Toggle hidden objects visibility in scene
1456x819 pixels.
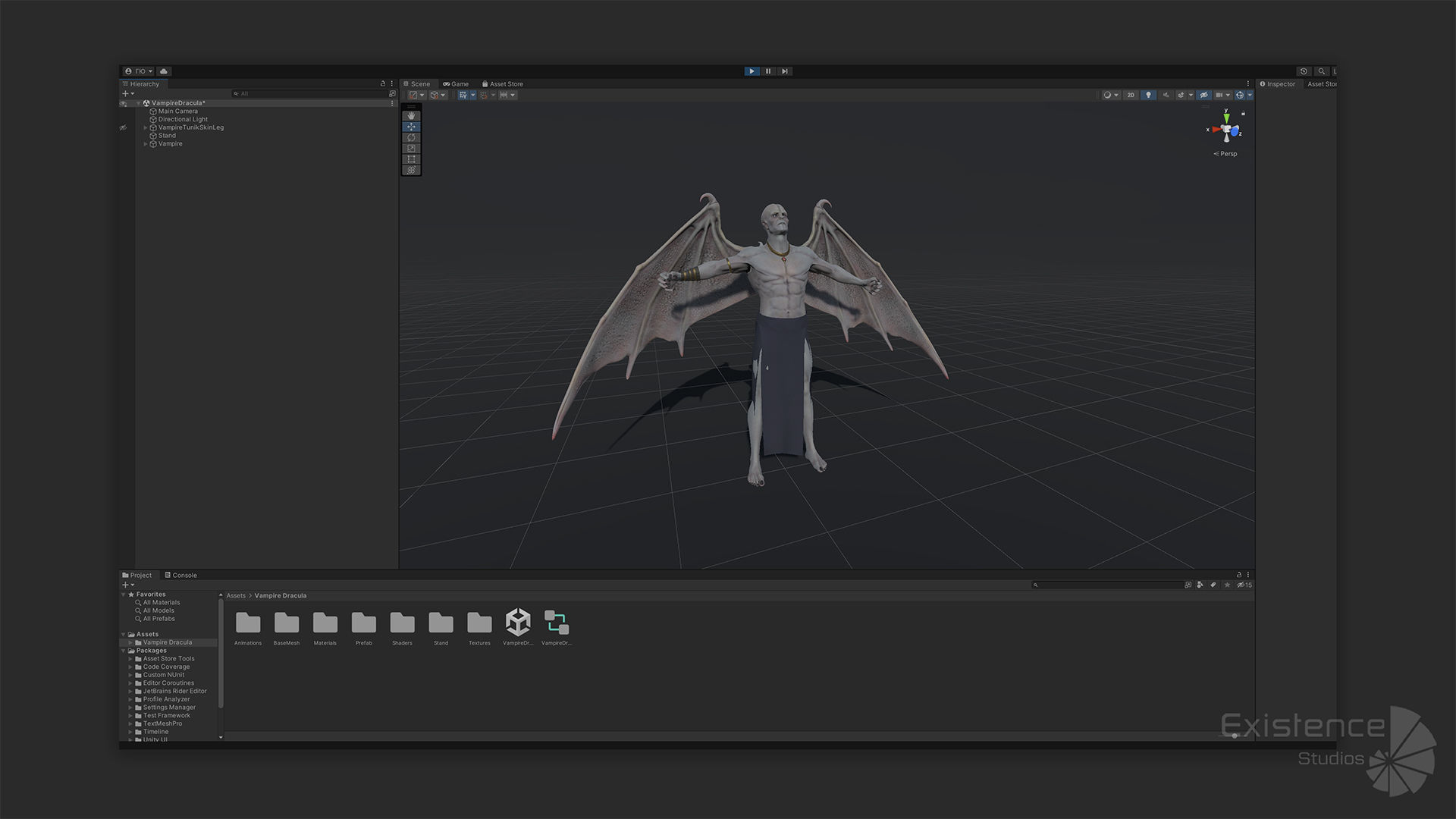point(1203,96)
